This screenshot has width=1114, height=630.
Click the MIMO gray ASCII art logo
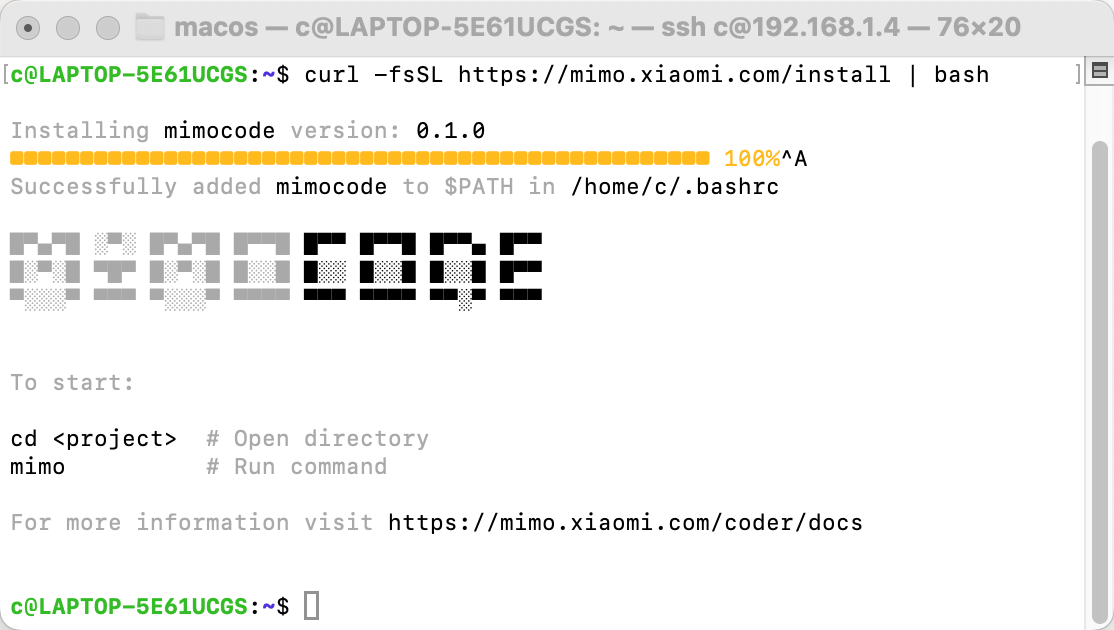(150, 271)
